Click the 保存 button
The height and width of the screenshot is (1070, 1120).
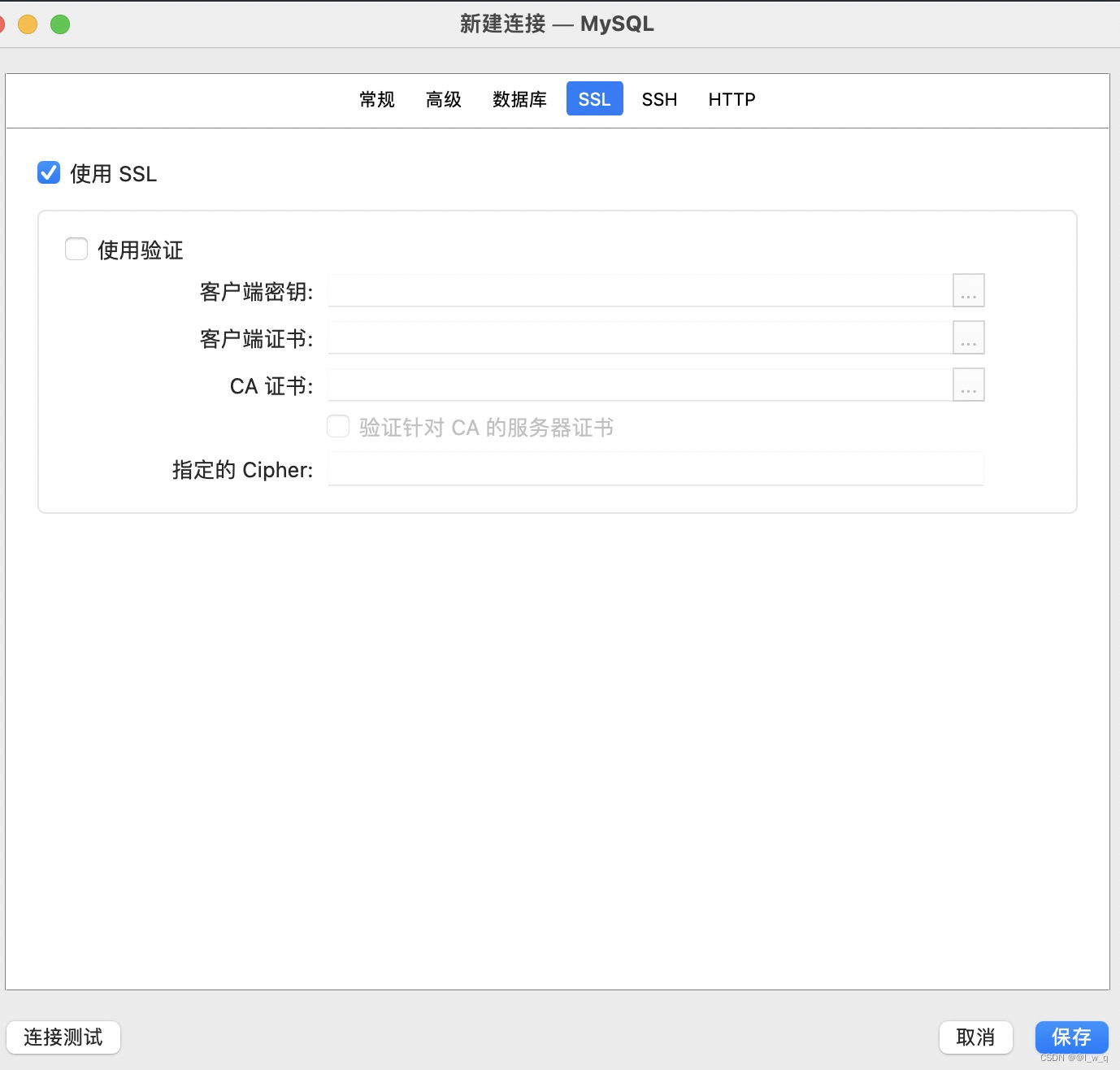(1072, 1037)
